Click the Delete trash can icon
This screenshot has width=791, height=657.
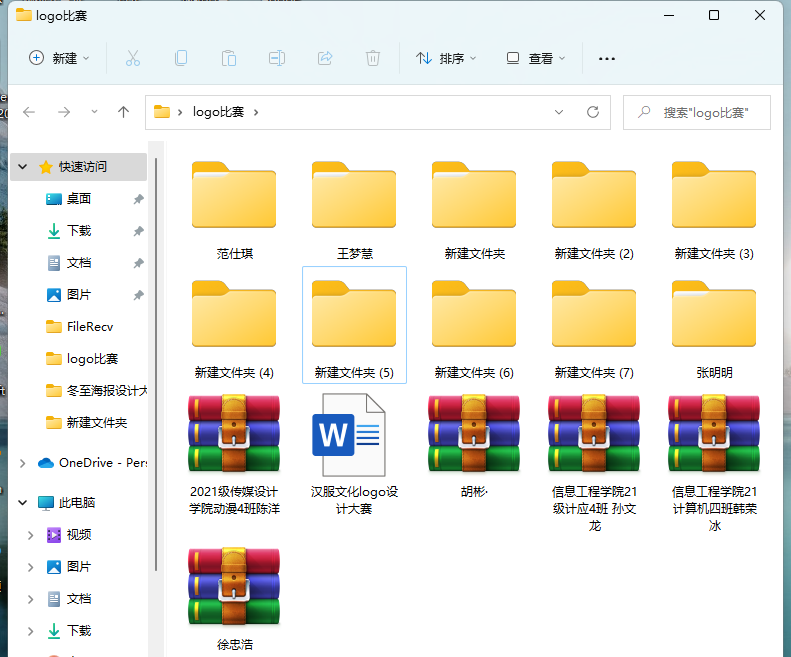[x=373, y=58]
